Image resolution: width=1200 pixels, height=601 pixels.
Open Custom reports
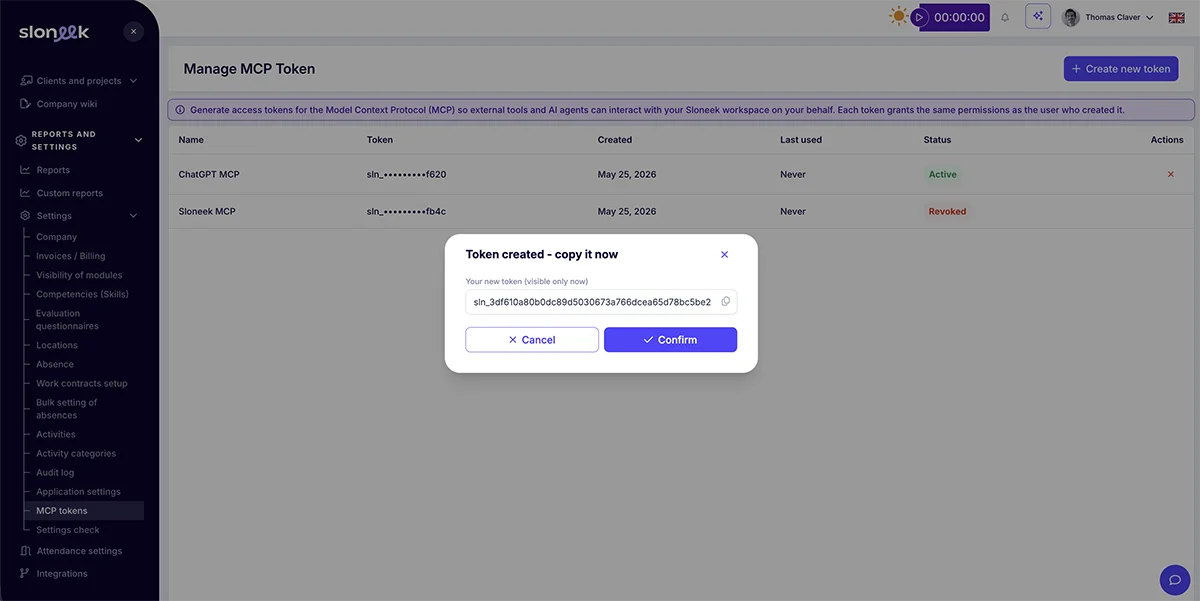(x=70, y=193)
